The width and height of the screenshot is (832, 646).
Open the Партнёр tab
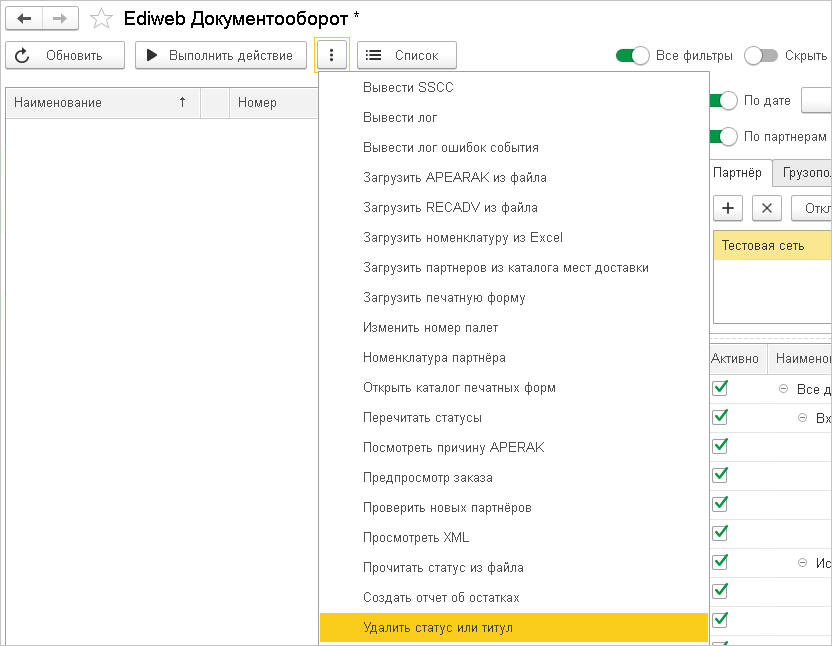(738, 172)
